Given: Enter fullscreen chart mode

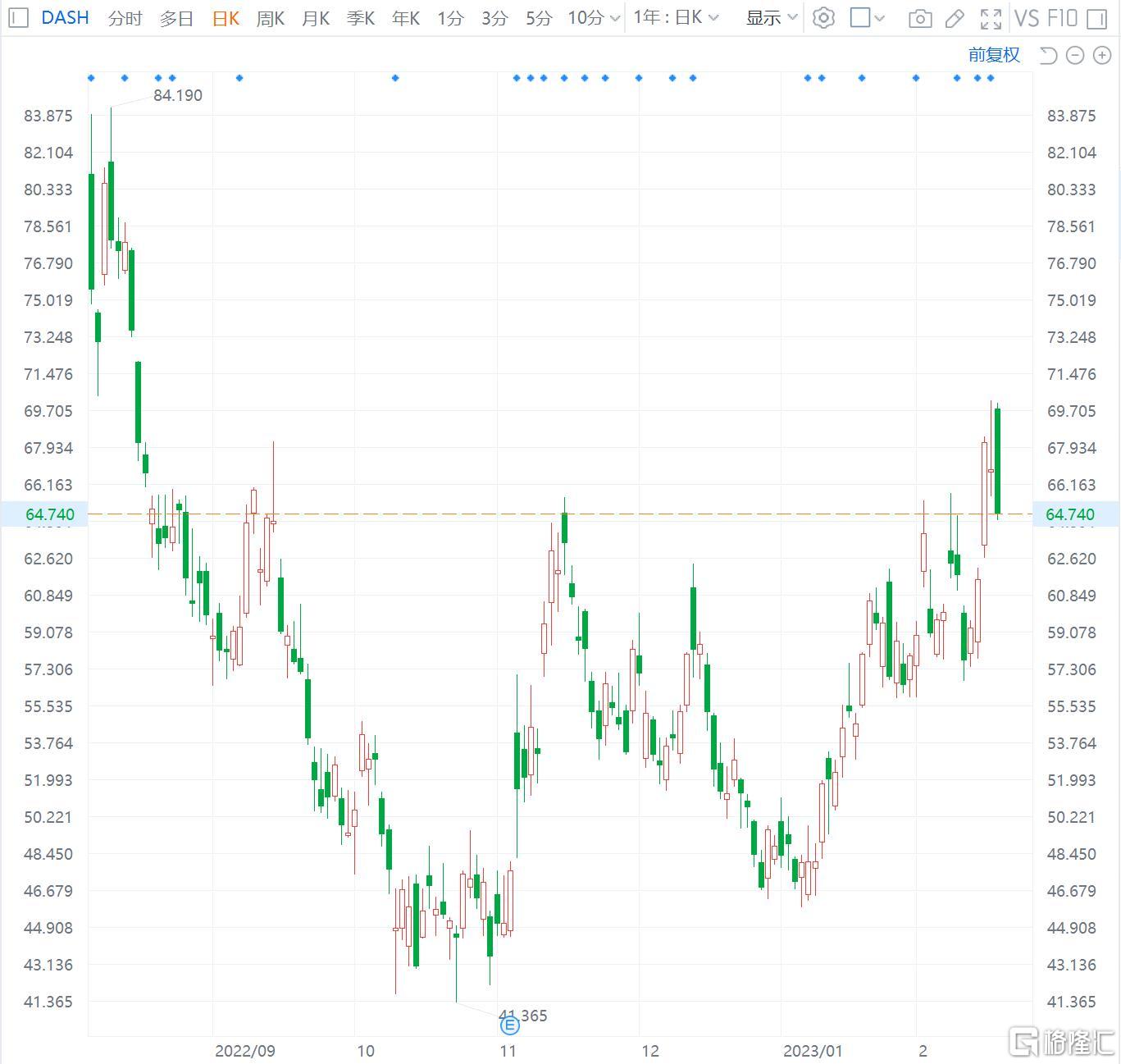Looking at the screenshot, I should coord(991,18).
